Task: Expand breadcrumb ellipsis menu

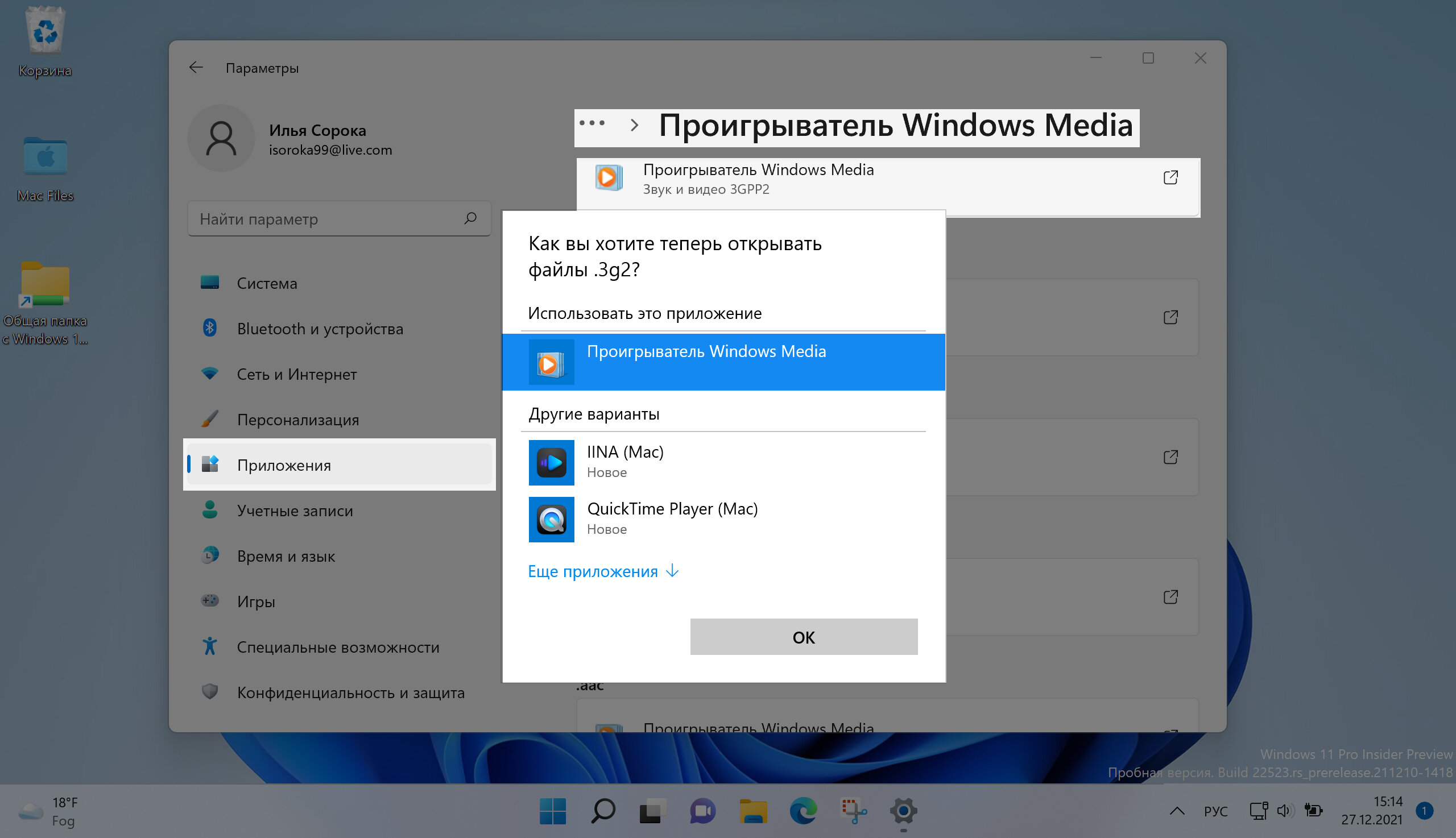Action: click(x=592, y=123)
